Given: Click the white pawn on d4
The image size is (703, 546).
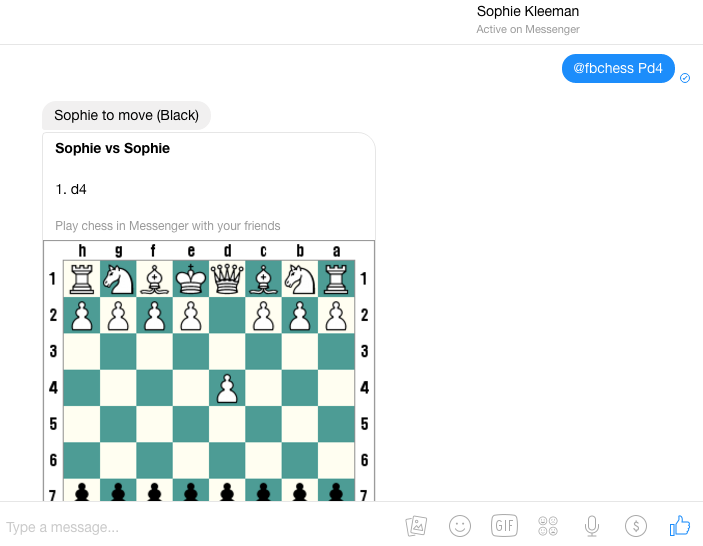Looking at the screenshot, I should pos(227,388).
